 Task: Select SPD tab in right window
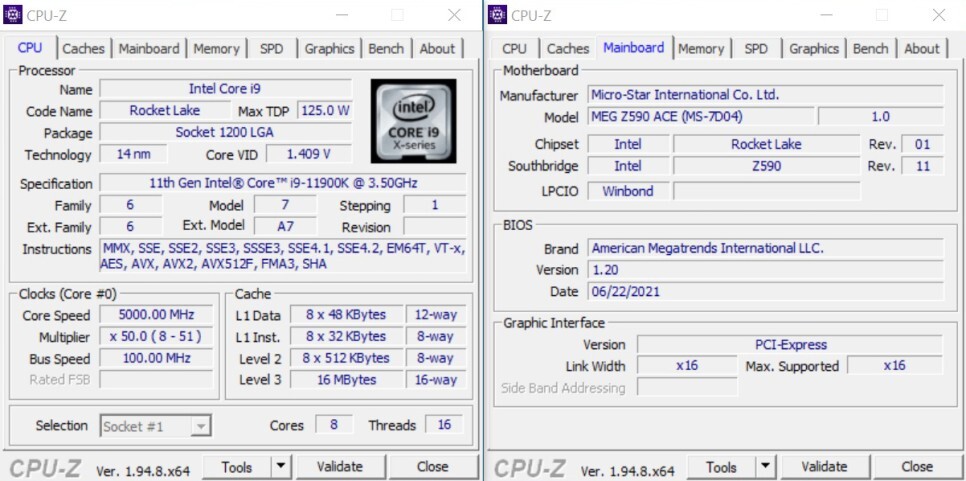coord(756,49)
